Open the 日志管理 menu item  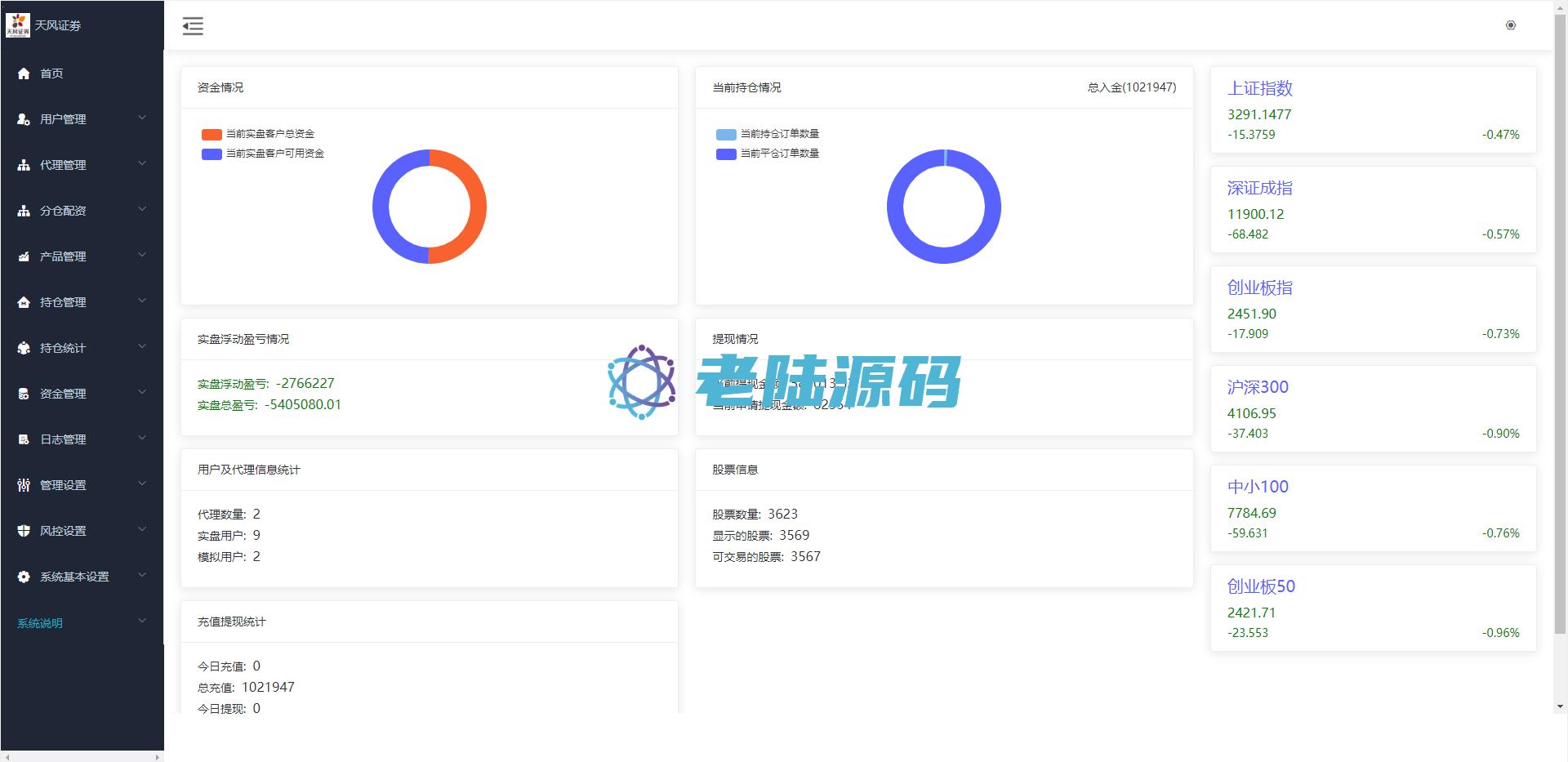63,439
